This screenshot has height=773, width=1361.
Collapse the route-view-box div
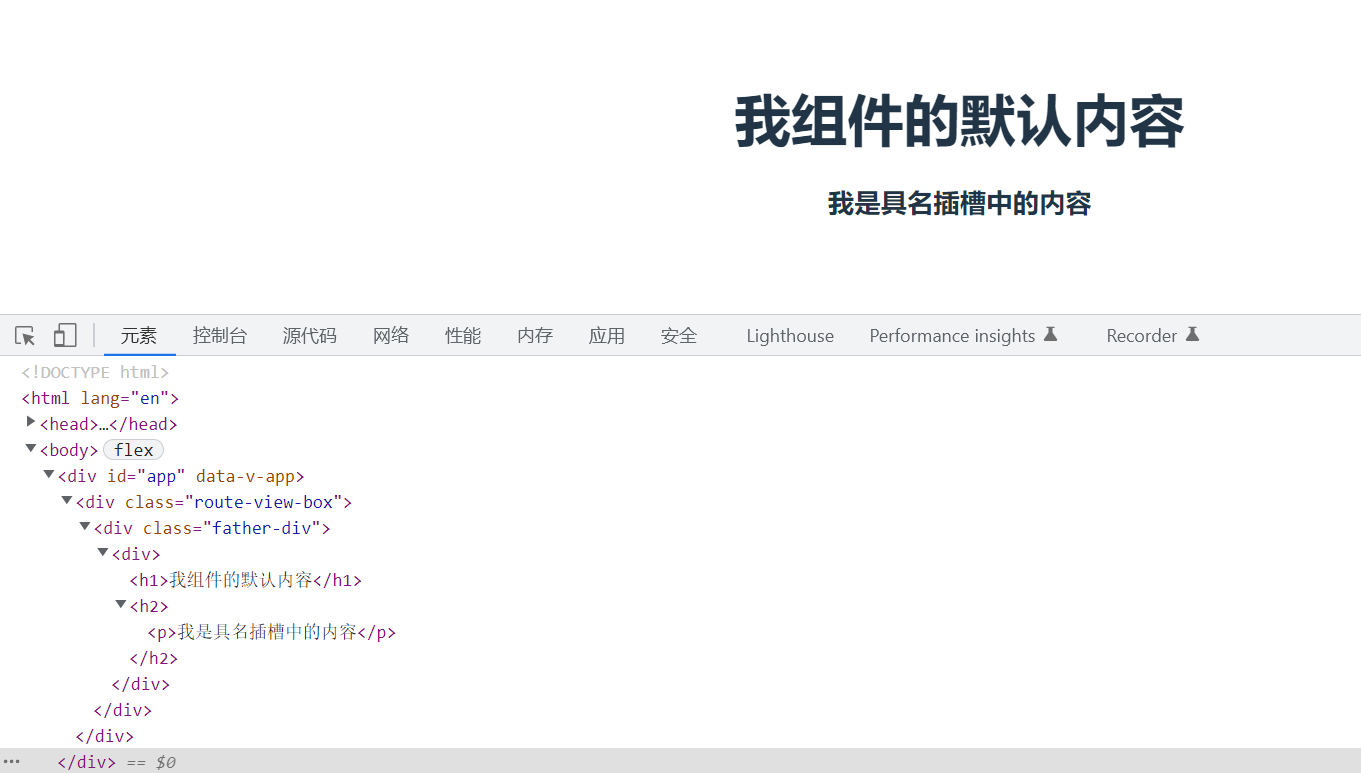[x=66, y=499]
